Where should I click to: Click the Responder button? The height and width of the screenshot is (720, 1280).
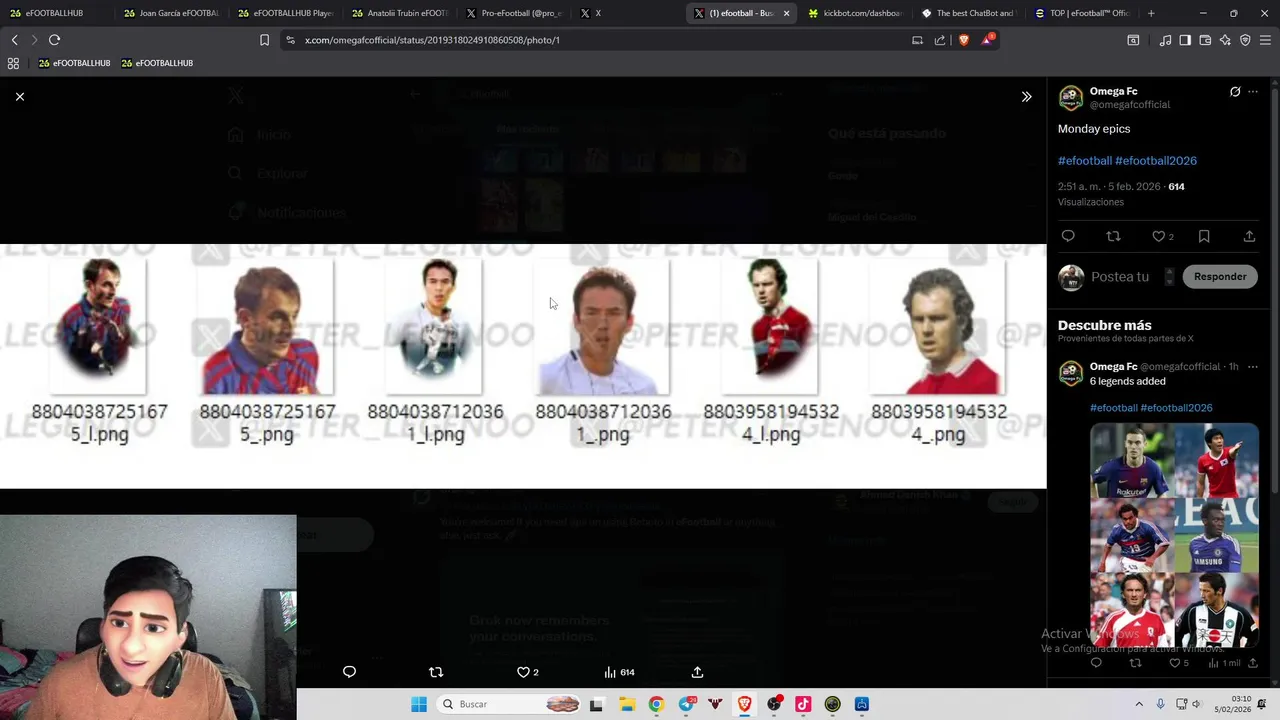point(1220,276)
